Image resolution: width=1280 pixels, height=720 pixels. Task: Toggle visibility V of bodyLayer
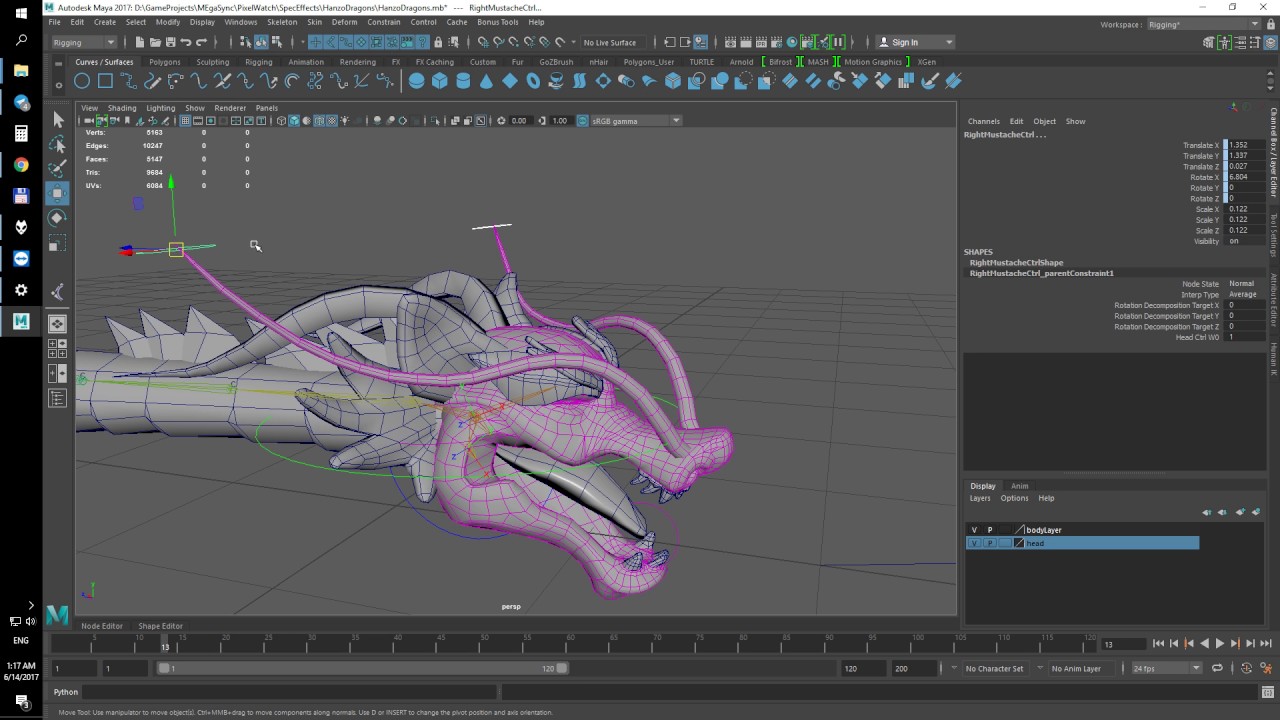click(974, 530)
